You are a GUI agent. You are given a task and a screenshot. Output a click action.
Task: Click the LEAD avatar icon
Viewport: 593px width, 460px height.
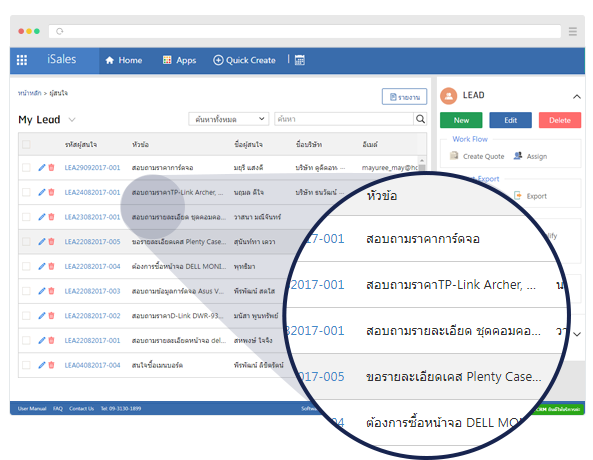coord(449,95)
